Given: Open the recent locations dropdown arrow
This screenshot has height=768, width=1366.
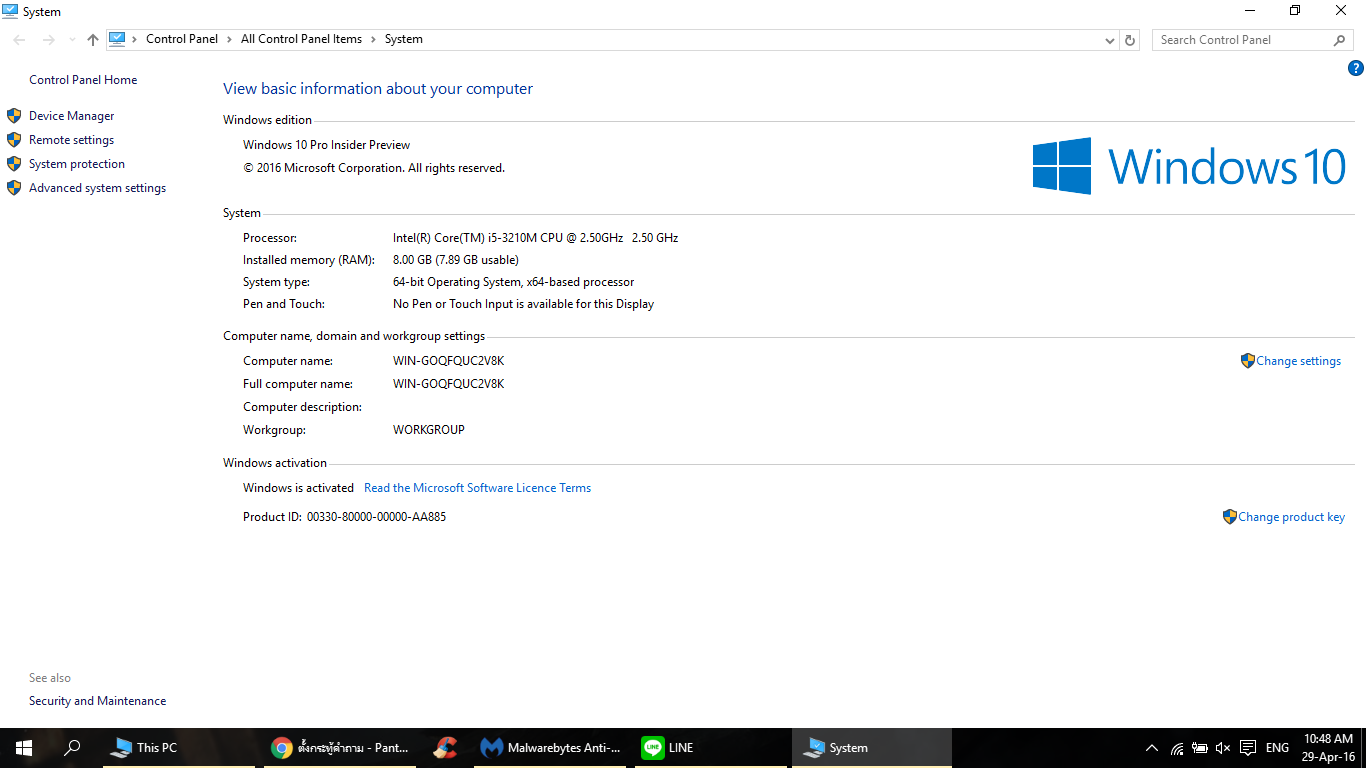Looking at the screenshot, I should coord(71,40).
